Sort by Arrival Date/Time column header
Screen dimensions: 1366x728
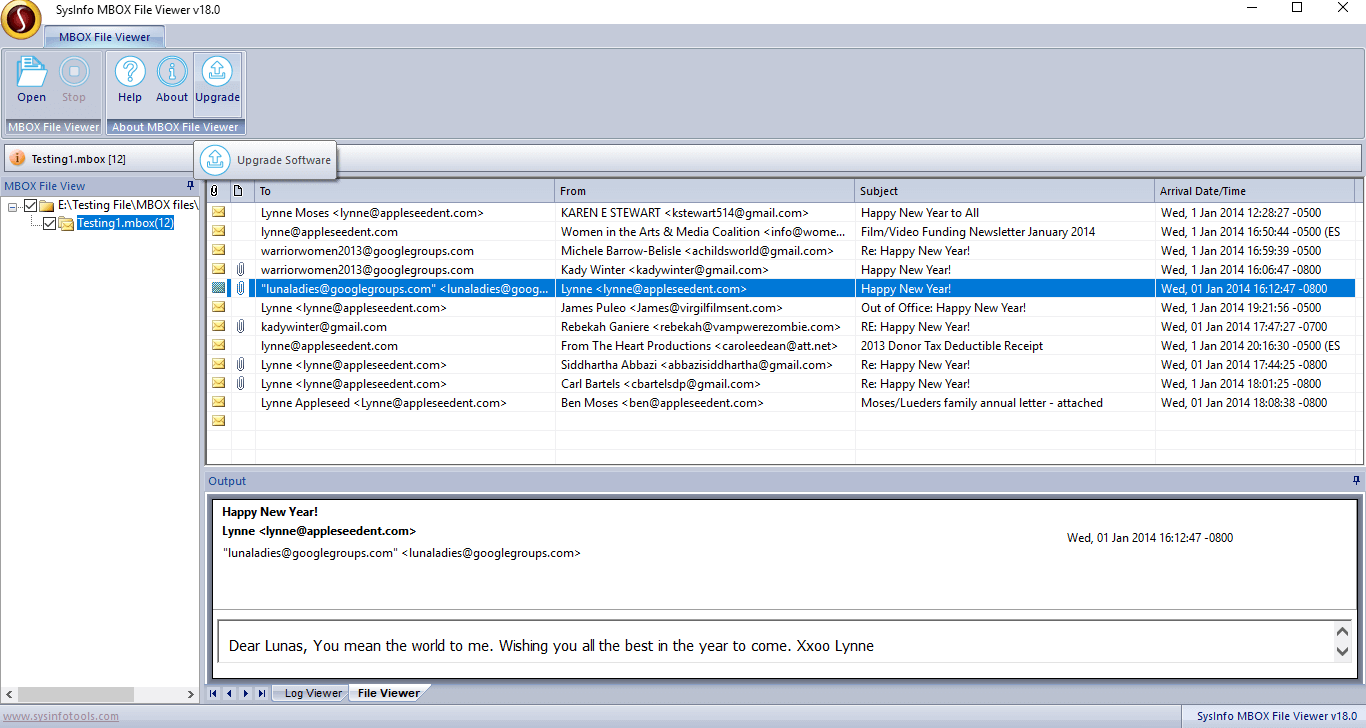(x=1255, y=191)
